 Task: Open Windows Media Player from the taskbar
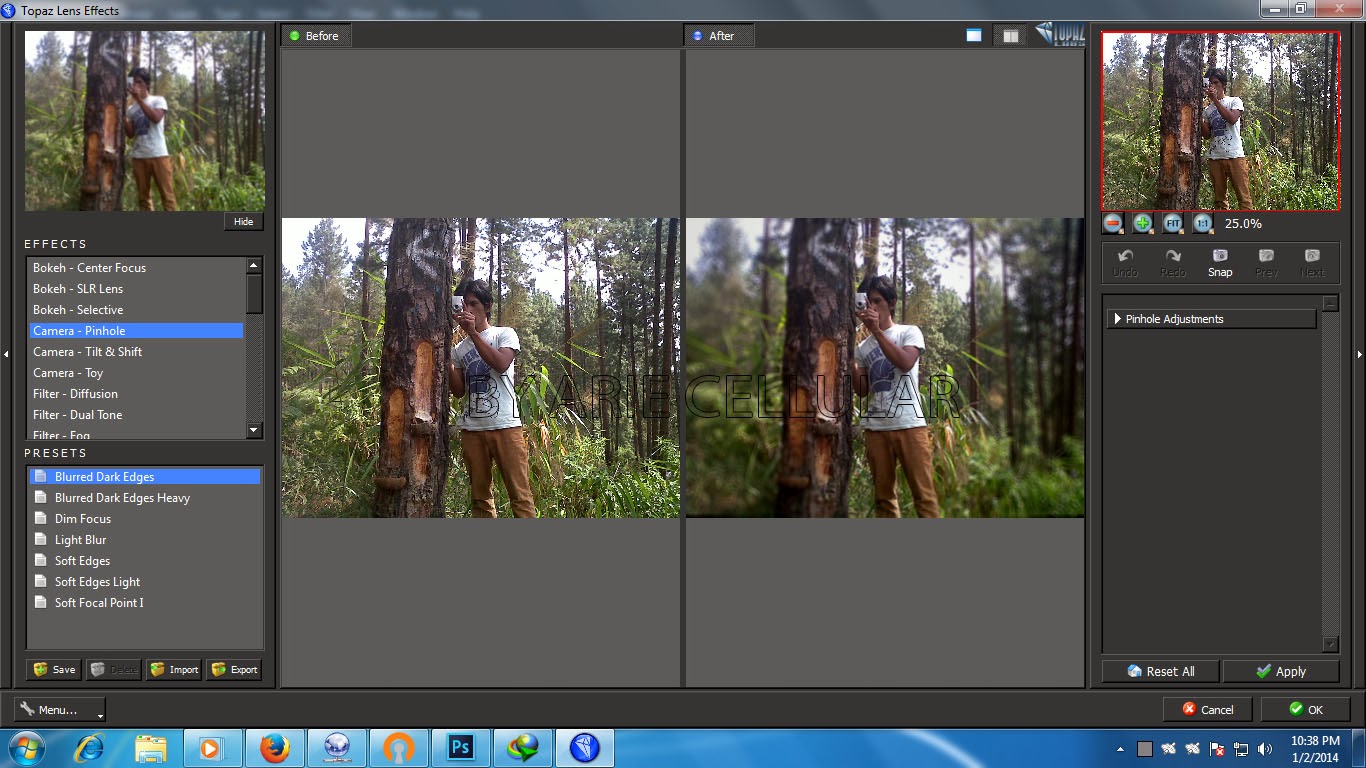[212, 748]
